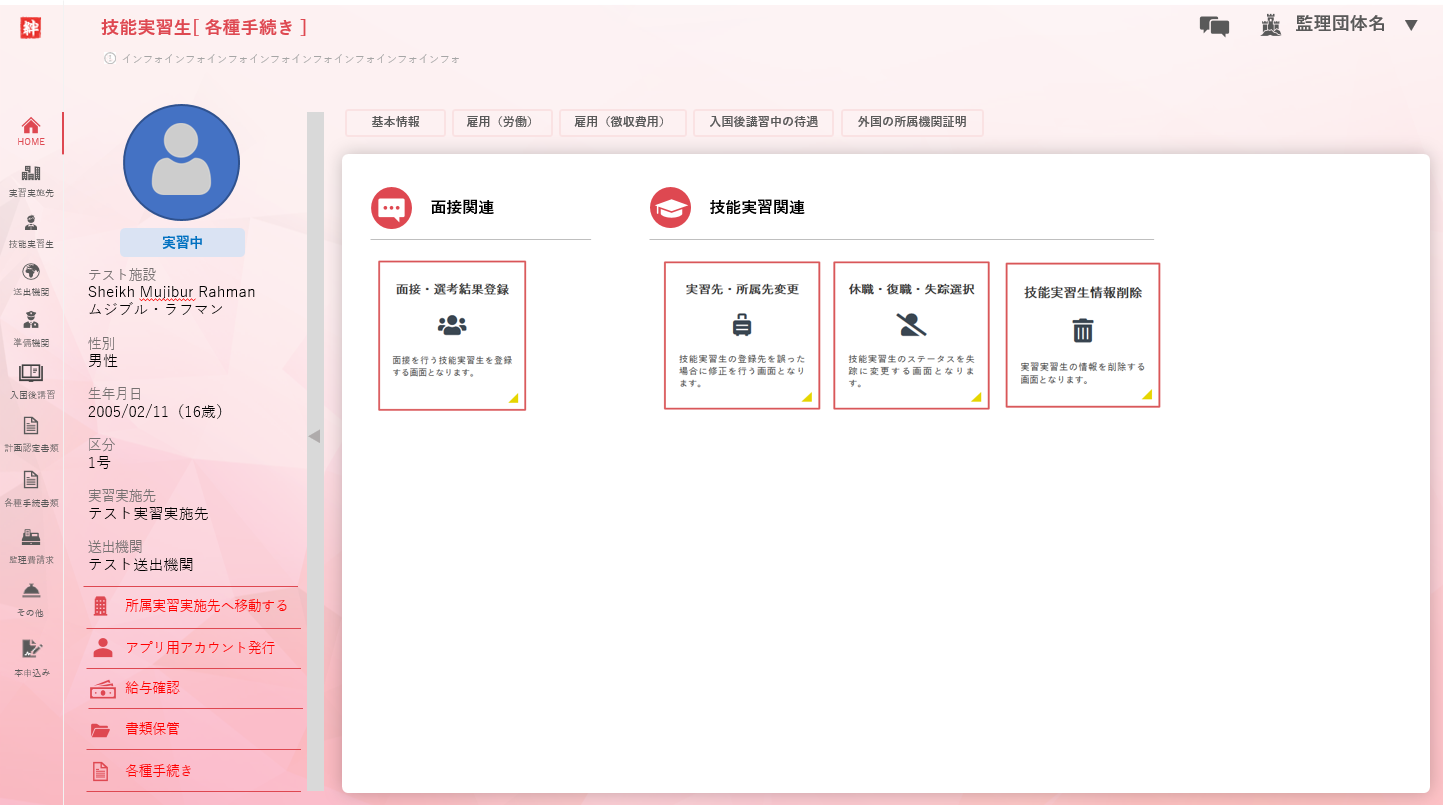The height and width of the screenshot is (805, 1443).
Task: Open 監理費請求 register icon in sidebar
Action: pos(31,544)
